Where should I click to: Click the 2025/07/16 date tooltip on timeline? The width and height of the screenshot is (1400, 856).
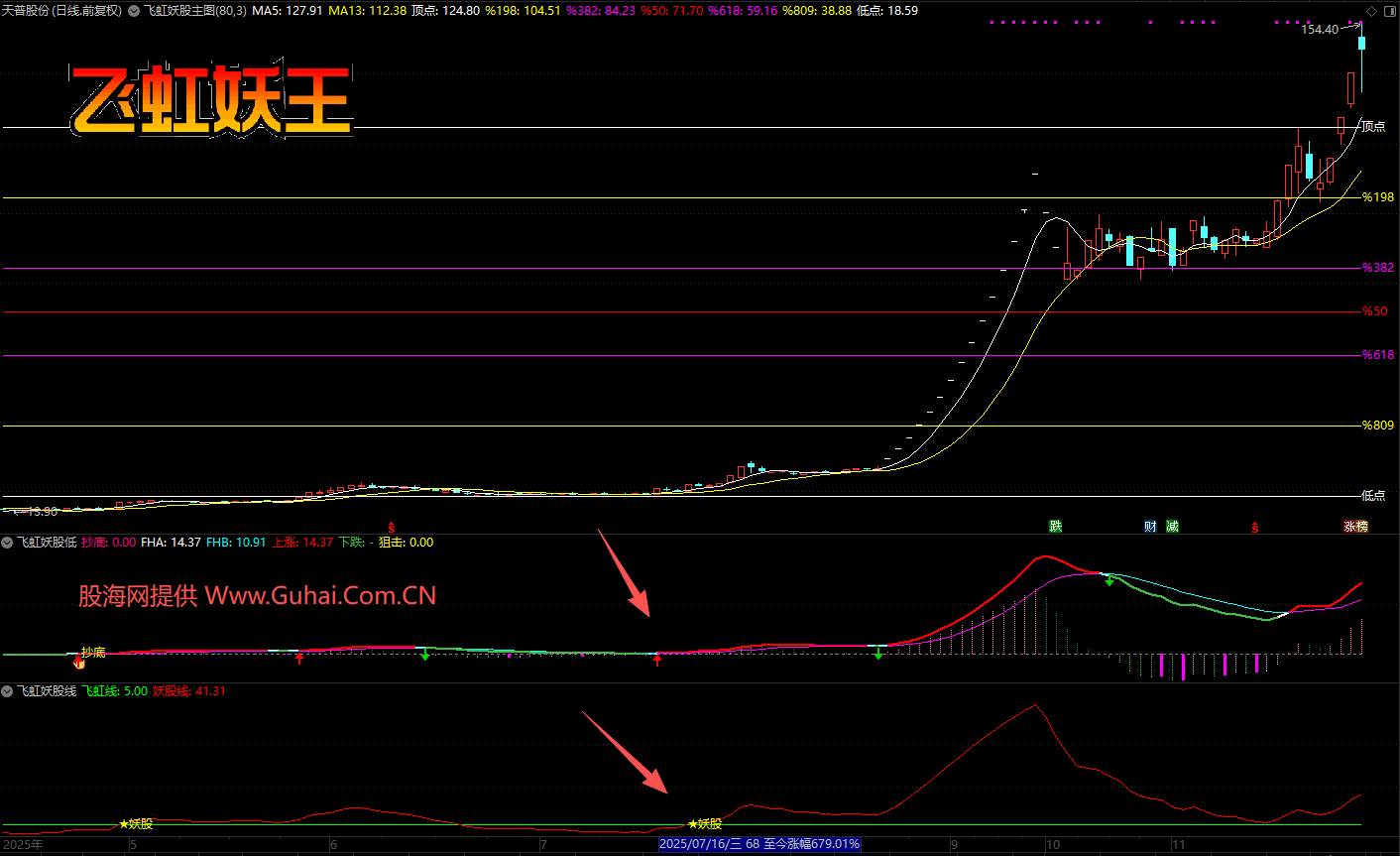(x=759, y=844)
